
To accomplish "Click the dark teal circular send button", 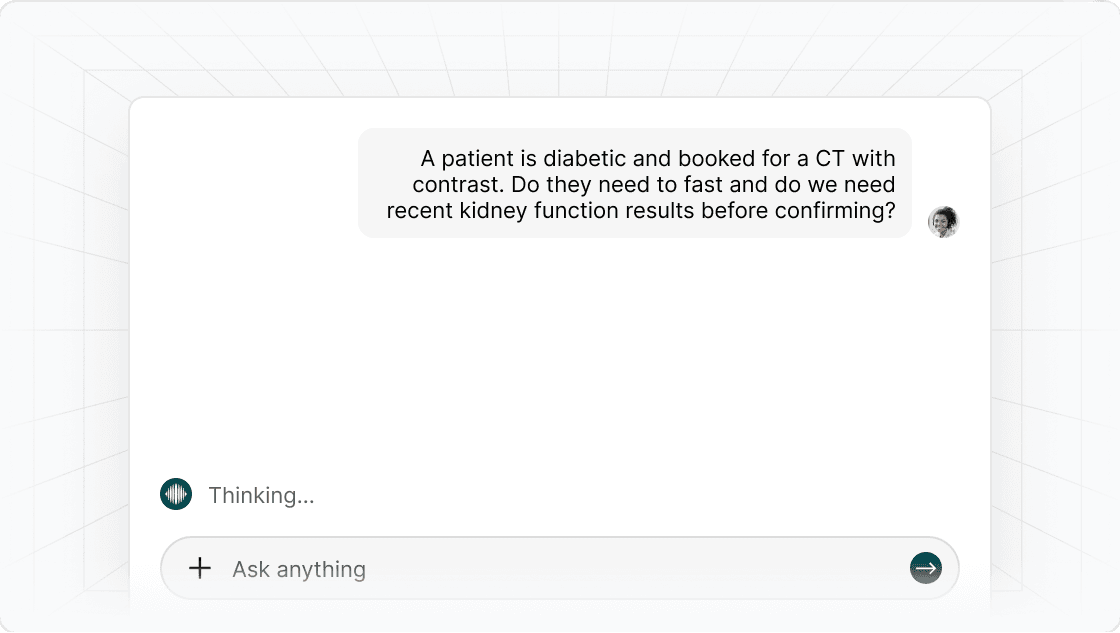I will point(925,568).
